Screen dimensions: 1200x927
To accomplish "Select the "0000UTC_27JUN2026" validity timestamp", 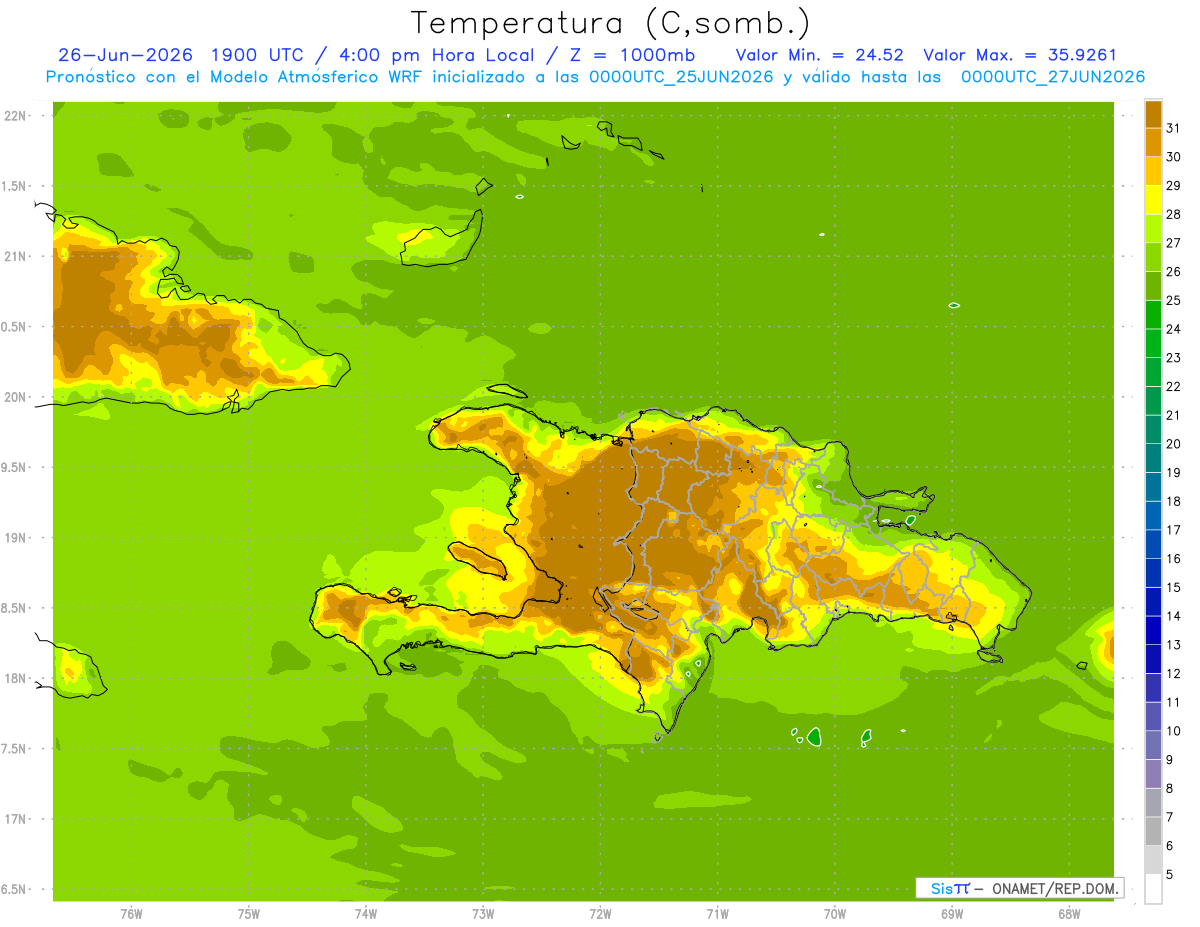I will pos(1053,77).
